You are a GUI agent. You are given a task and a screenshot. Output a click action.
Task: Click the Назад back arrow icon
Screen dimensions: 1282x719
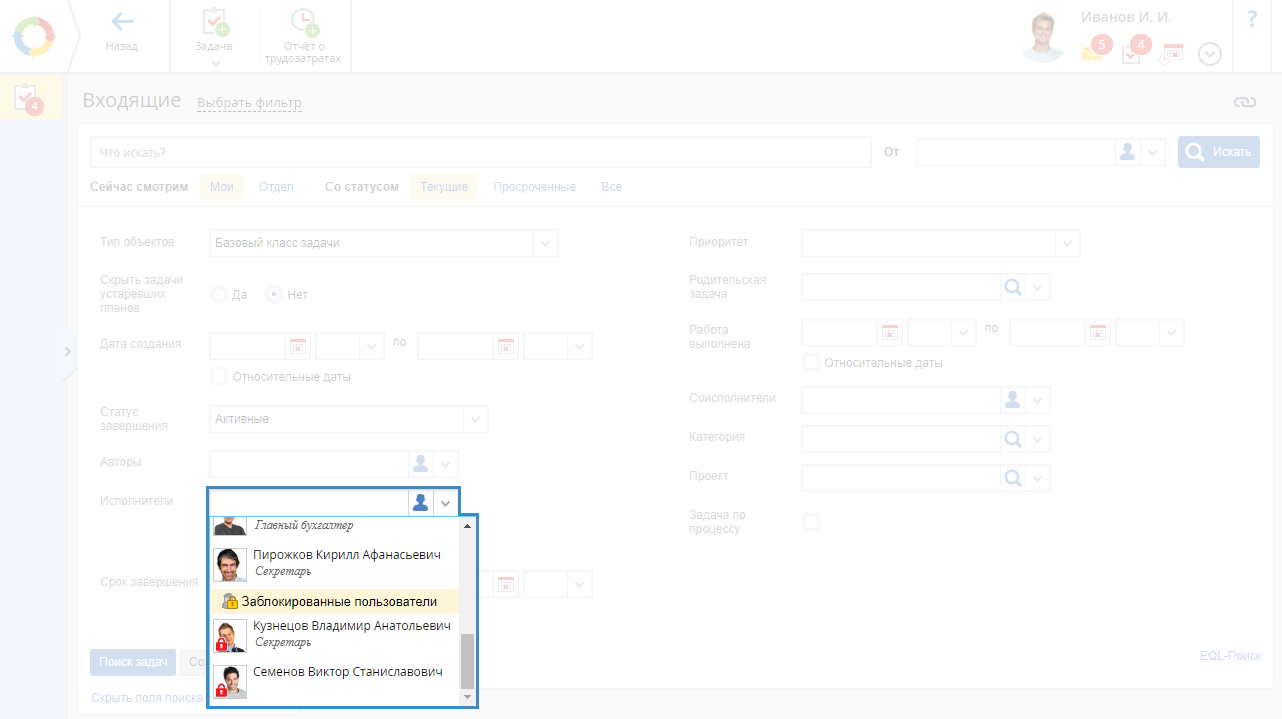pos(122,22)
